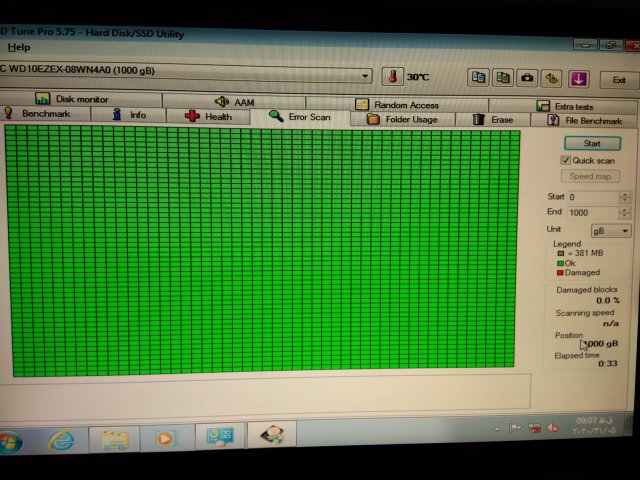640x480 pixels.
Task: Switch to the Info tab
Action: 129,115
